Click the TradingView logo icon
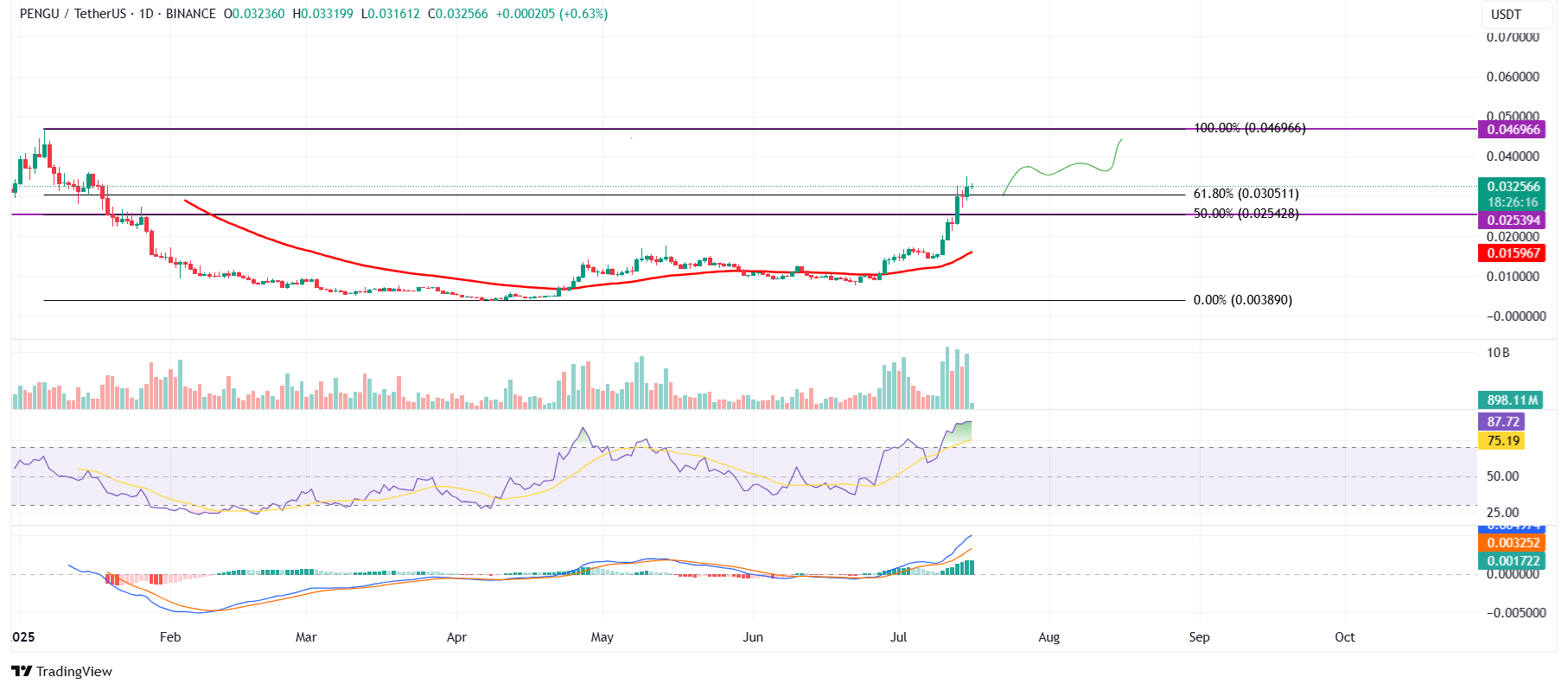Screen dimensions: 1568x690 coord(22,672)
